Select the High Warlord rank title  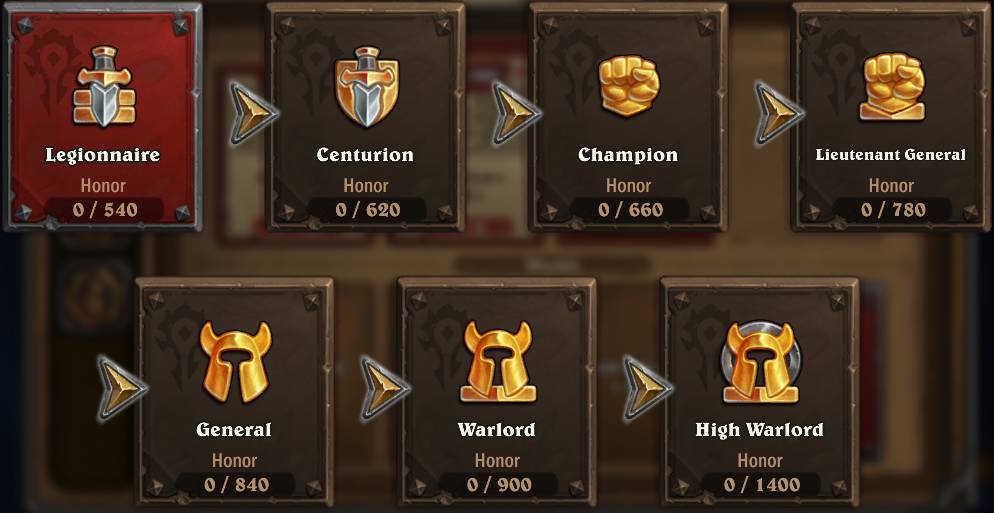pos(759,430)
